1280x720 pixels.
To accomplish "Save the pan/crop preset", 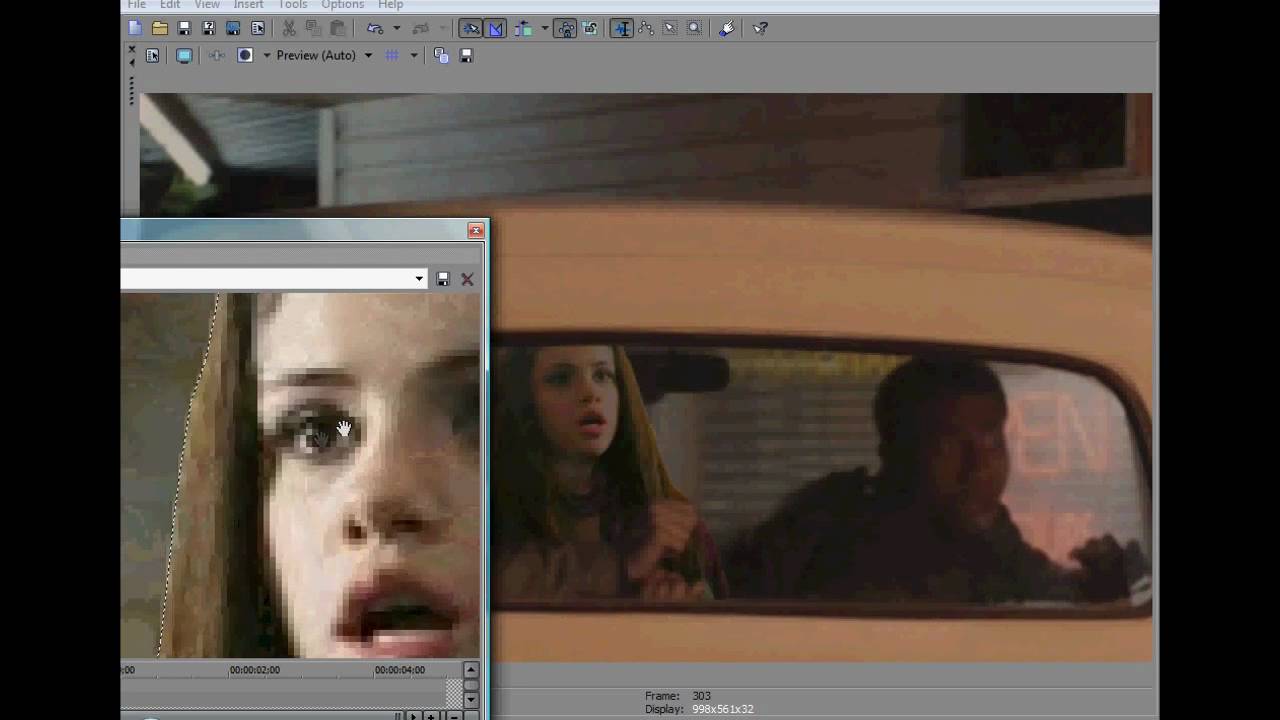I will 443,279.
